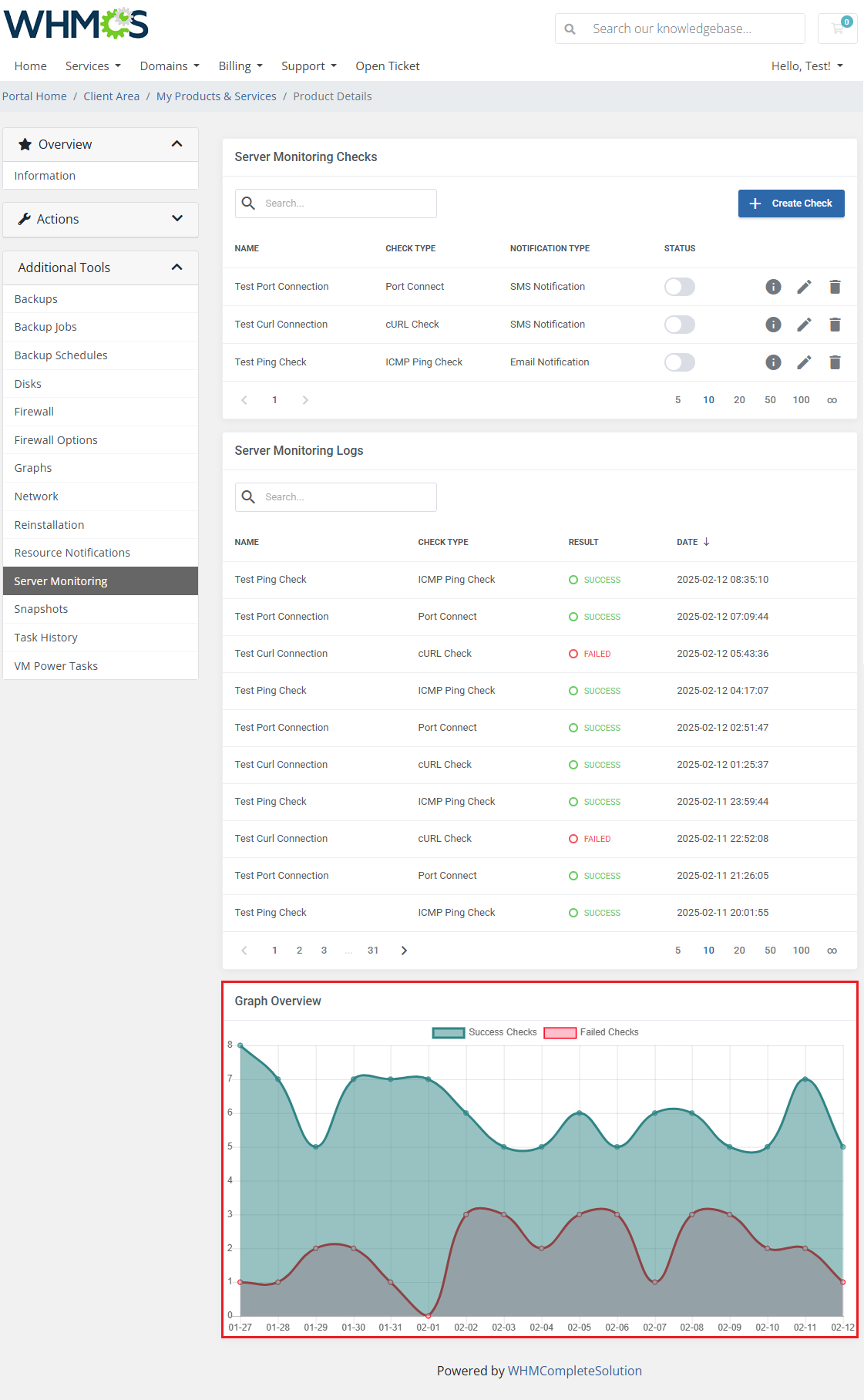
Task: Select Server Monitoring in the sidebar
Action: (101, 581)
